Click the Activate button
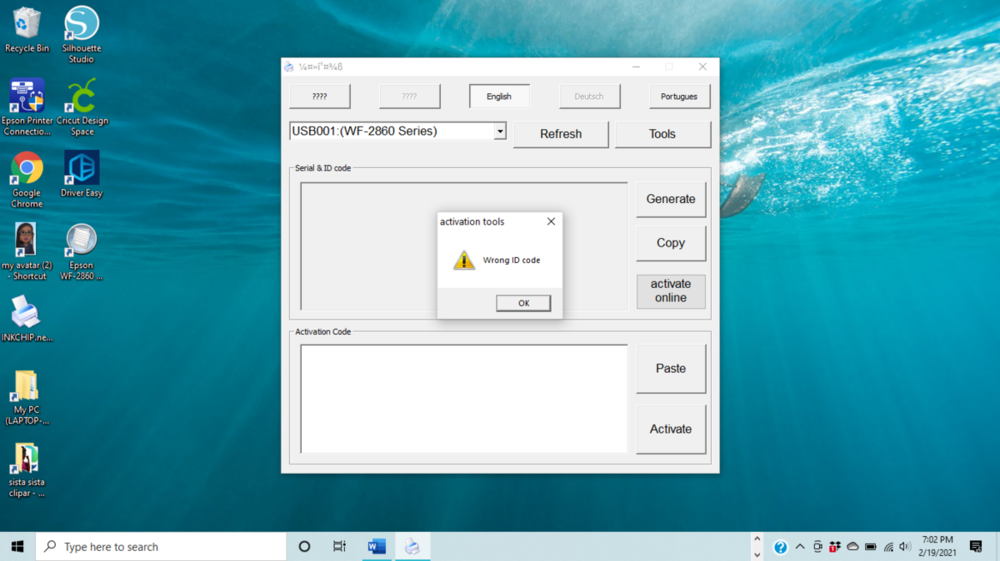The image size is (1000, 561). pos(671,429)
